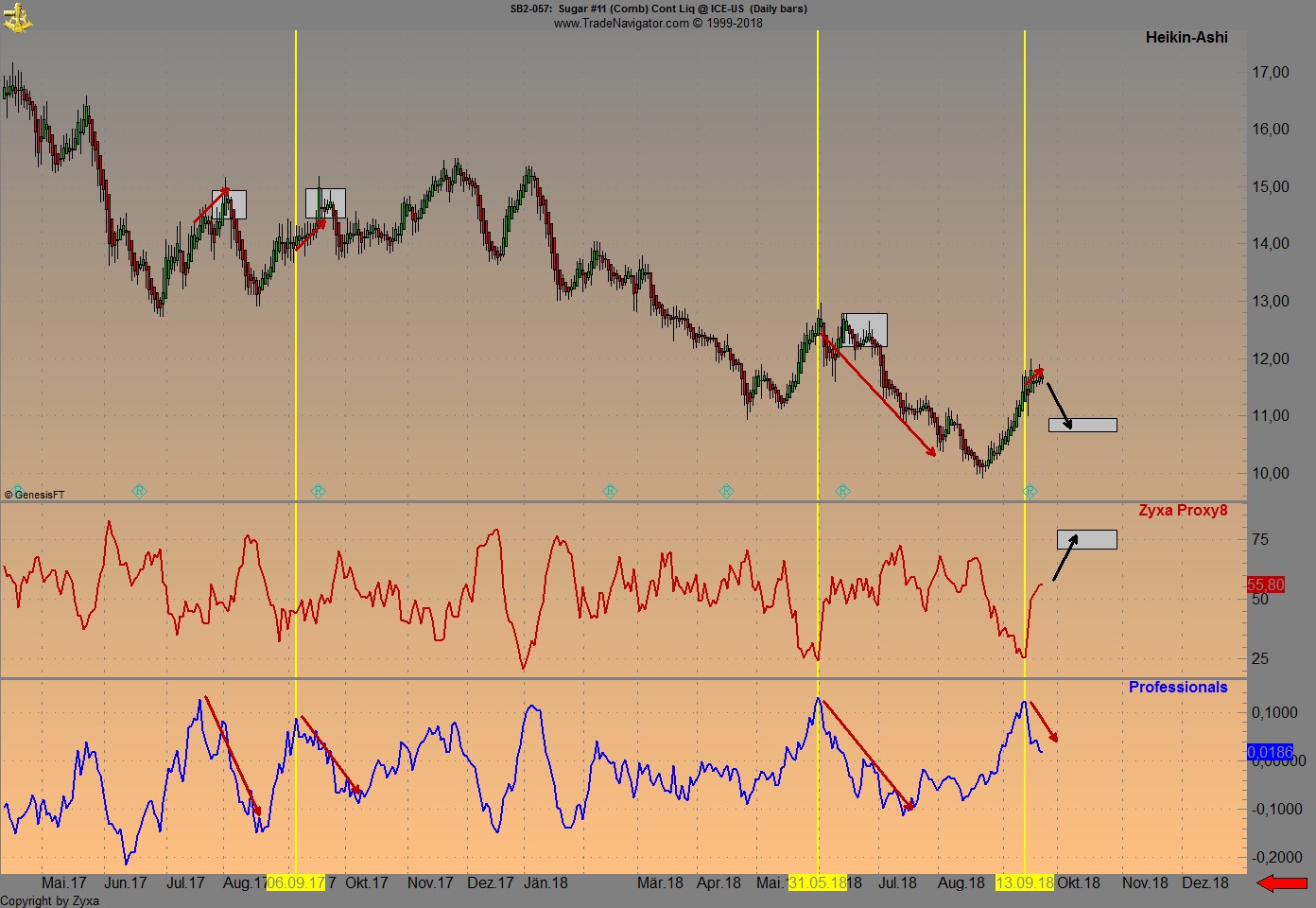Screen dimensions: 1316x908
Task: Click the red 55,80 value tag
Action: [1265, 585]
